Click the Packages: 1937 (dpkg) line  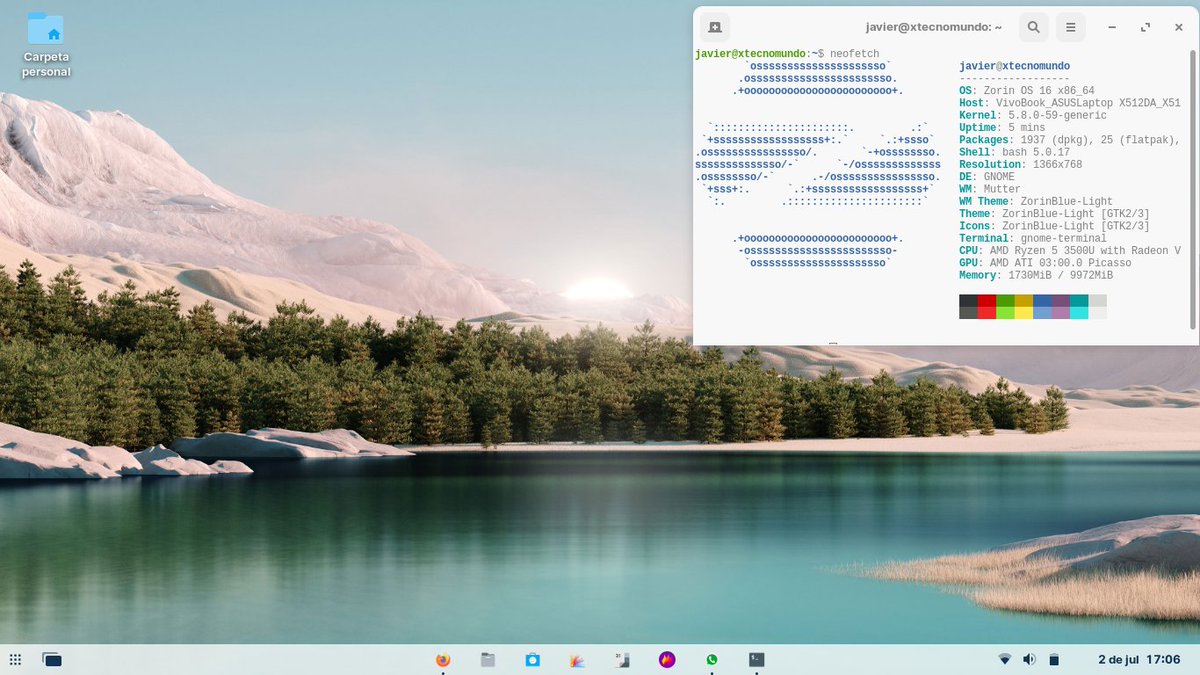point(1069,140)
